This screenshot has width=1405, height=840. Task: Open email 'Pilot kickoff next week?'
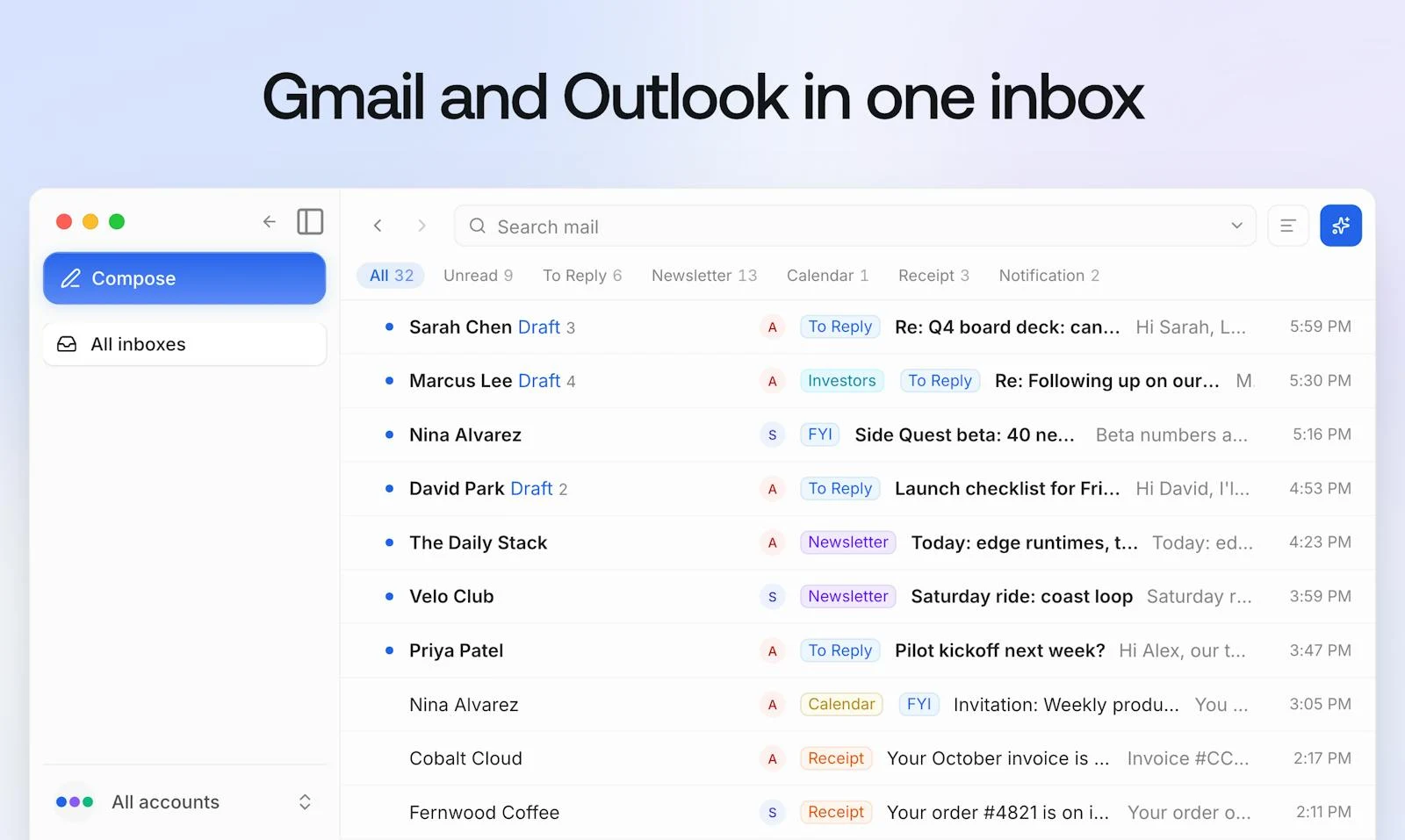point(999,650)
